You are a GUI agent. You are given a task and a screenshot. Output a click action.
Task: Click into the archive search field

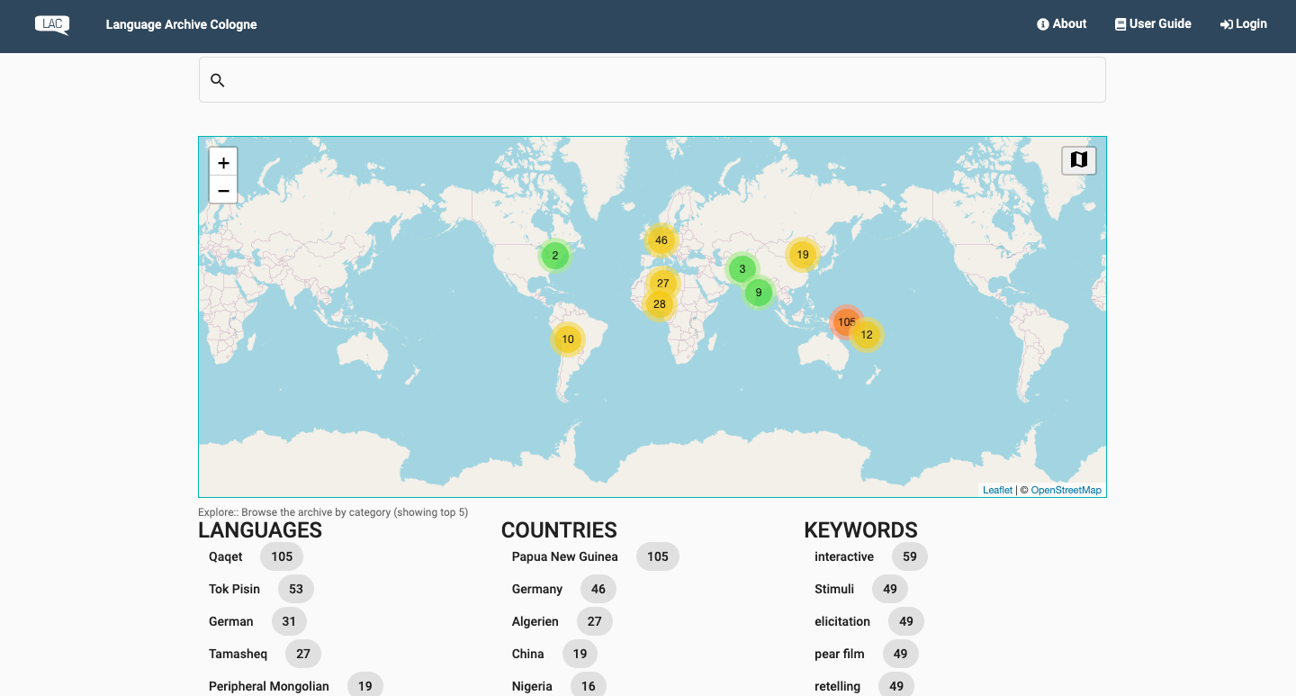tap(660, 80)
